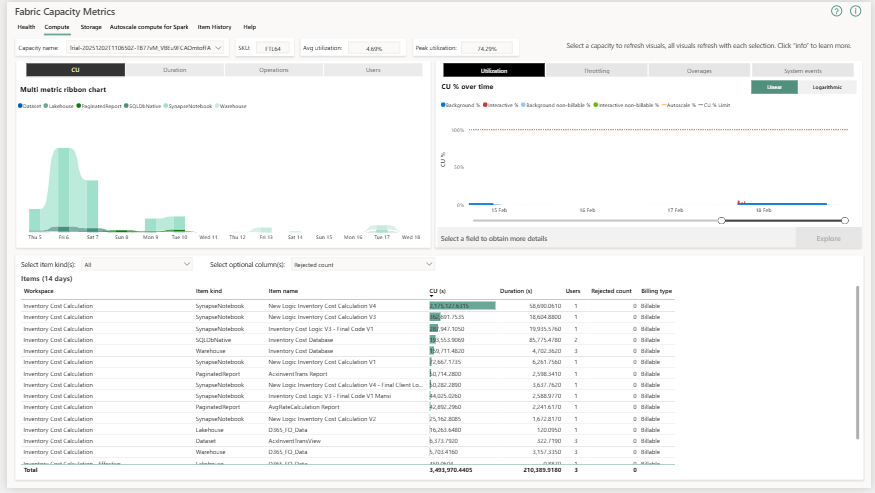The image size is (875, 493).
Task: Open the help question mark icon
Action: tap(836, 11)
